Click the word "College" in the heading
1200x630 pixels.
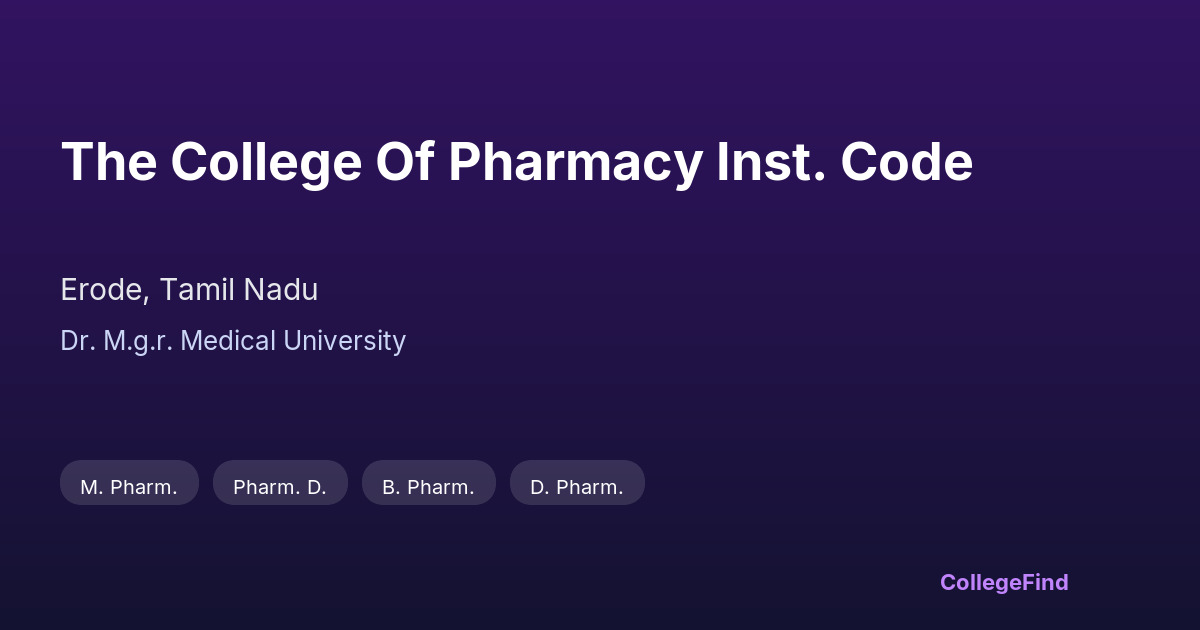265,162
